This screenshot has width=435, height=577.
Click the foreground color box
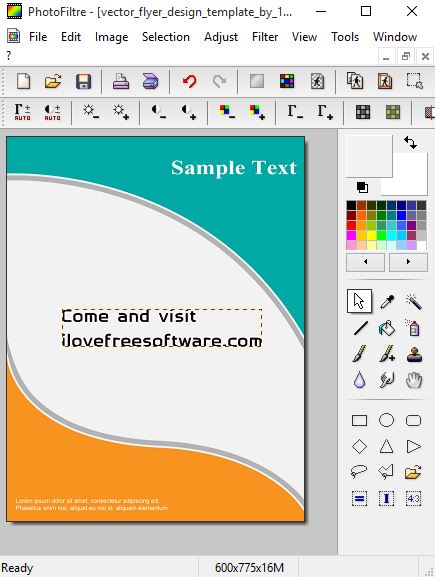[x=369, y=156]
